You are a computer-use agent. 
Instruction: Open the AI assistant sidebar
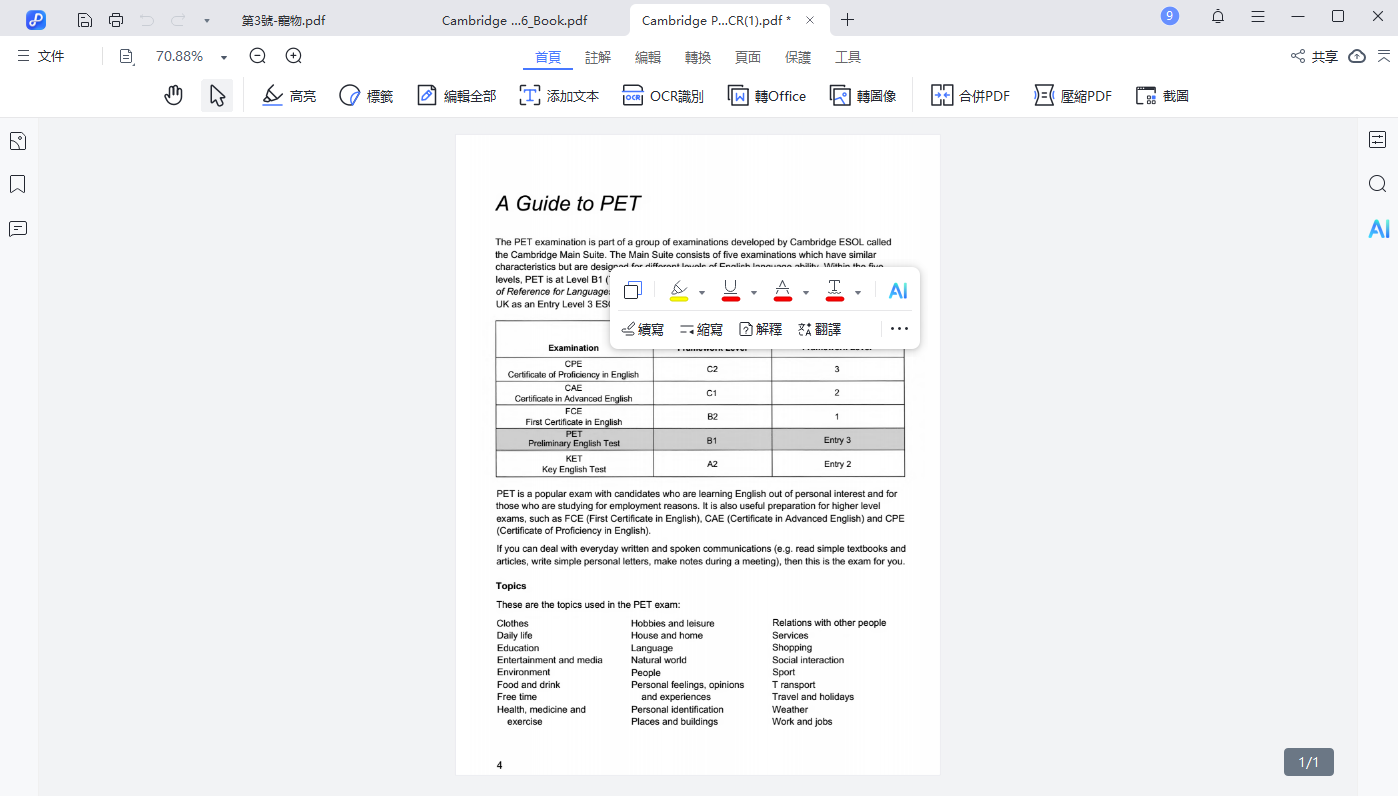pyautogui.click(x=1379, y=228)
